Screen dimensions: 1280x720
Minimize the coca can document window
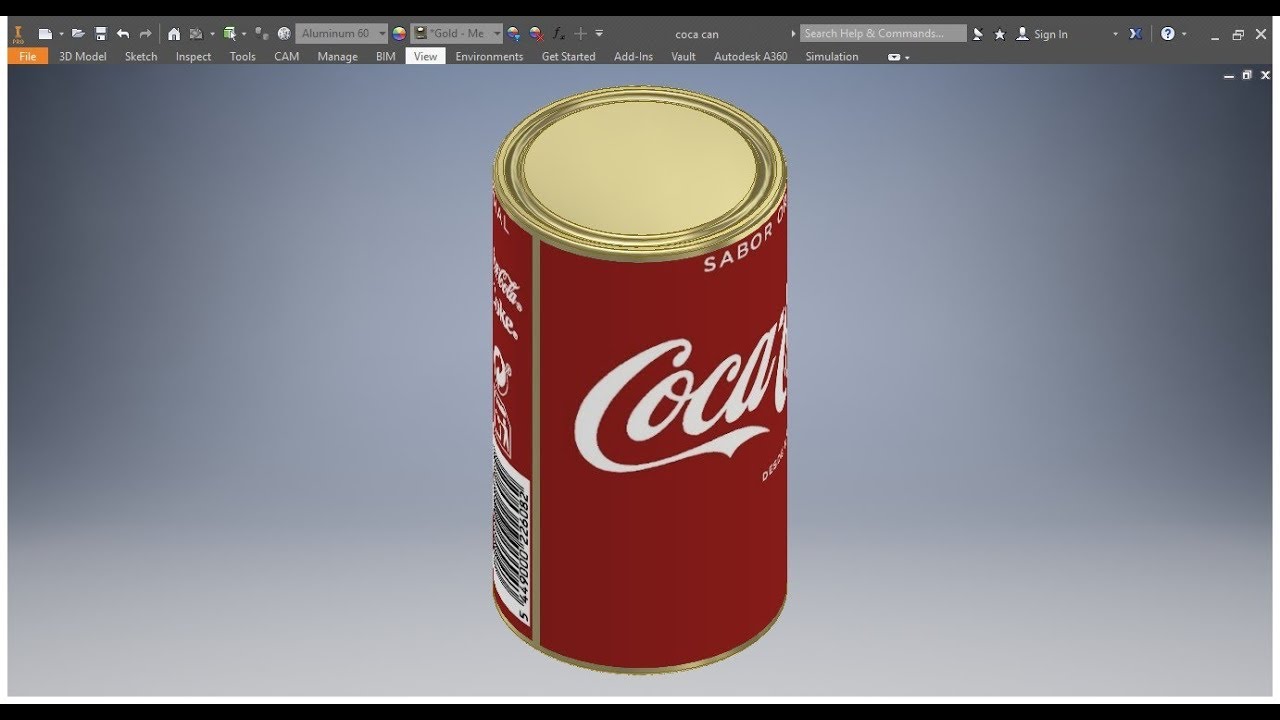coord(1230,75)
